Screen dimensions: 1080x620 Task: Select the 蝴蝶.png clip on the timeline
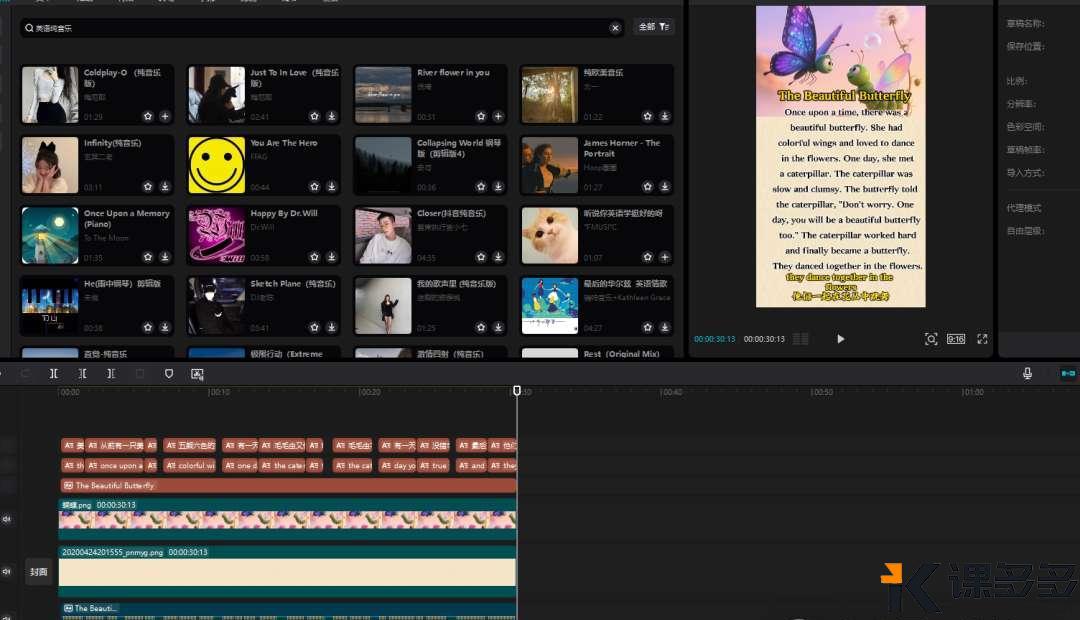coord(287,520)
